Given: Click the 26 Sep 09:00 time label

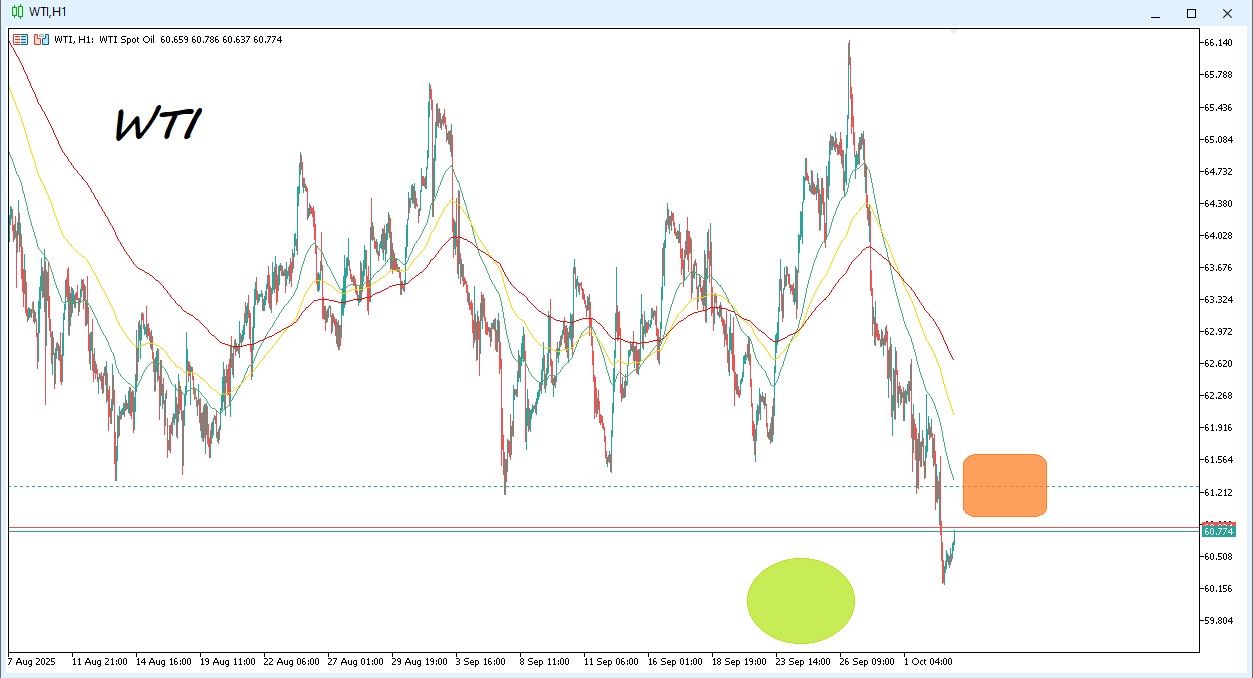Looking at the screenshot, I should [866, 661].
